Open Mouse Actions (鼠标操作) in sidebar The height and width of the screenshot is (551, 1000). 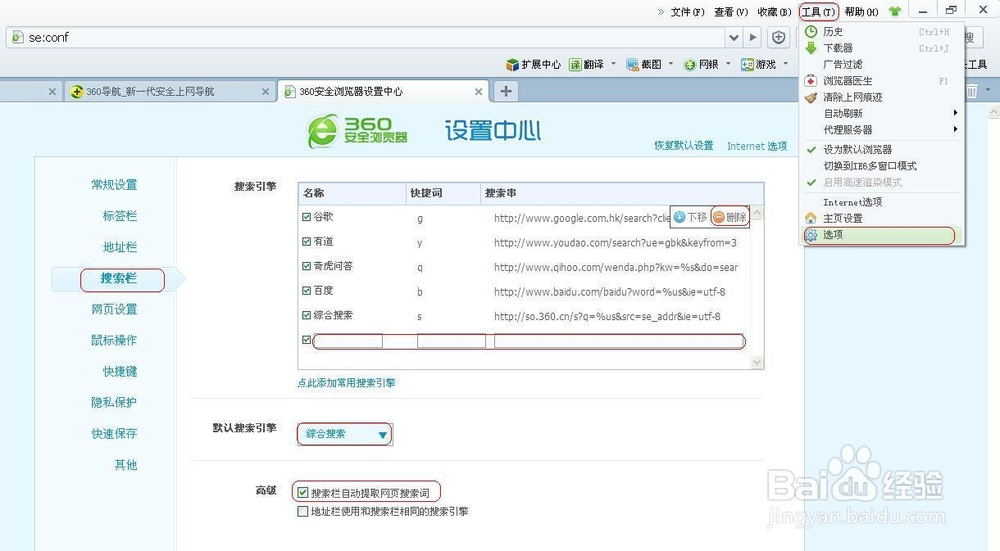pos(114,341)
